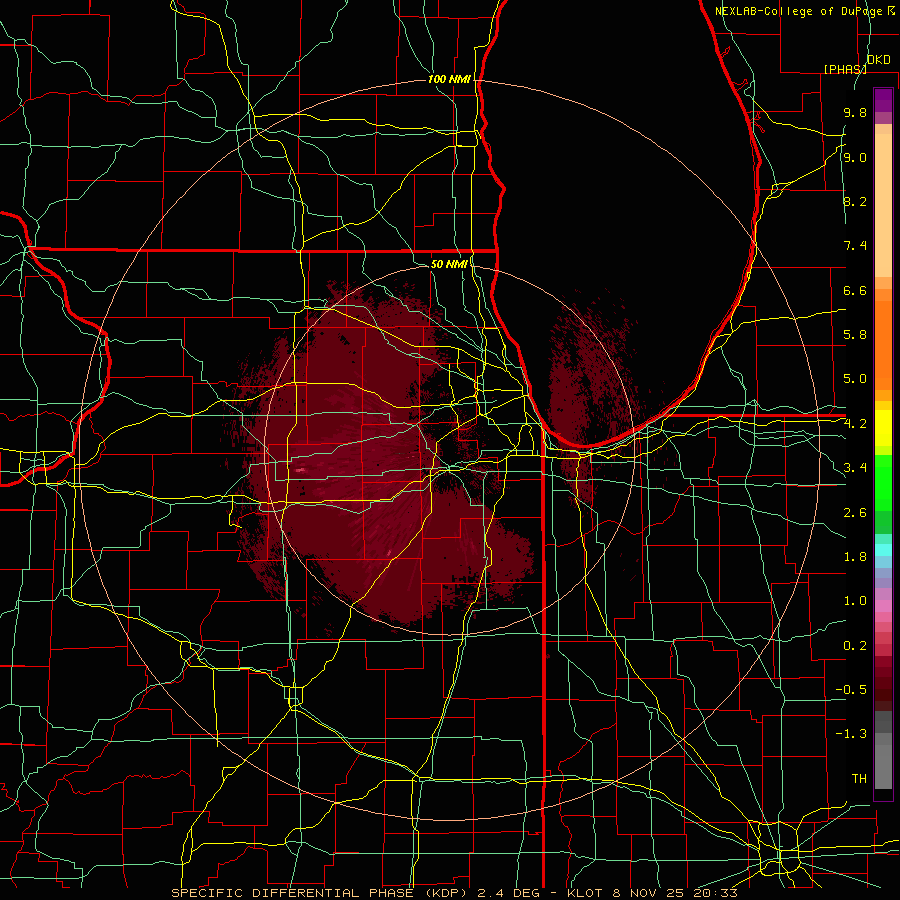
Task: Click the 9.8 value on the legend
Action: coord(855,112)
